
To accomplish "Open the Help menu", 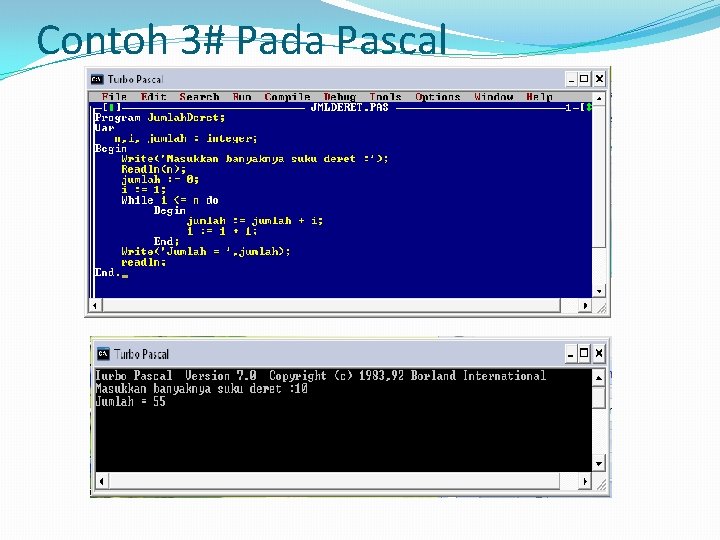I will coord(540,97).
